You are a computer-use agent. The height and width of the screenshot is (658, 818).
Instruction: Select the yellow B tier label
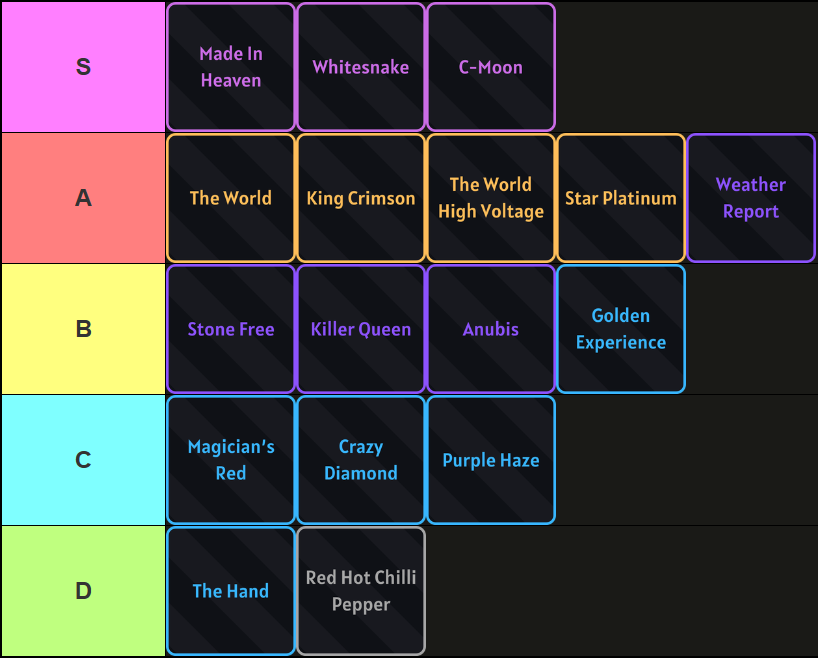coord(83,329)
